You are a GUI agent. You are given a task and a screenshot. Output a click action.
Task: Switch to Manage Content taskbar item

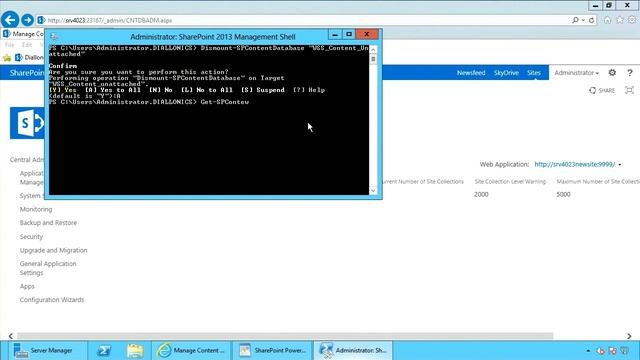pyautogui.click(x=191, y=350)
